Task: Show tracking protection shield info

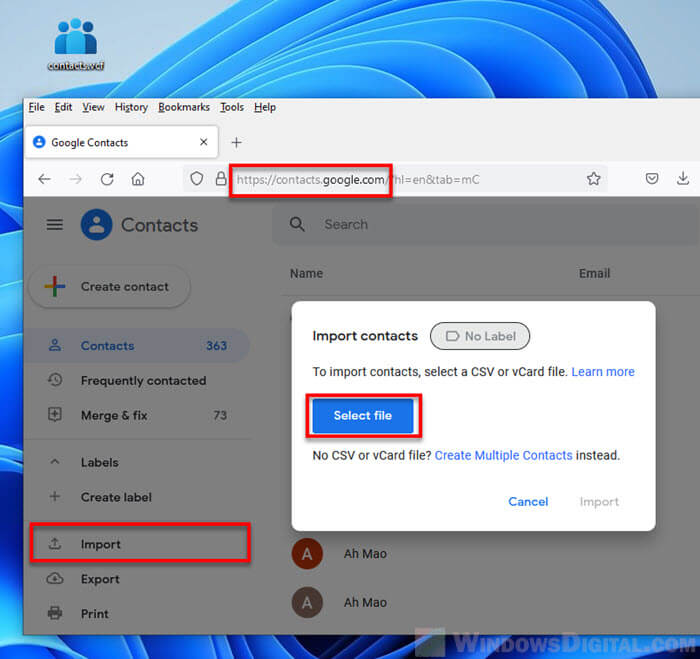Action: 196,179
